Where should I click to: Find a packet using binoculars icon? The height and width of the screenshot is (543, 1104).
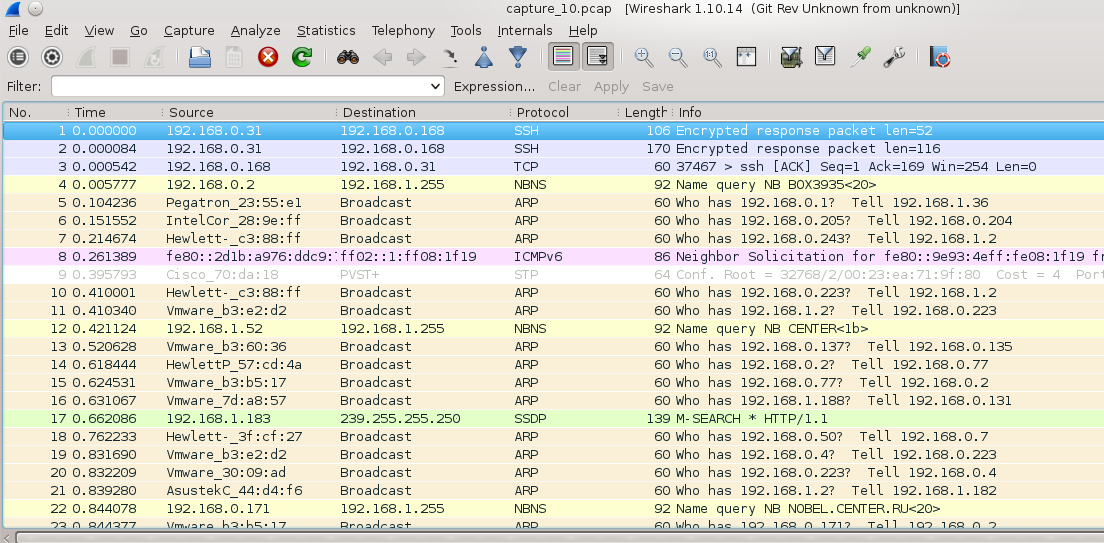[347, 57]
